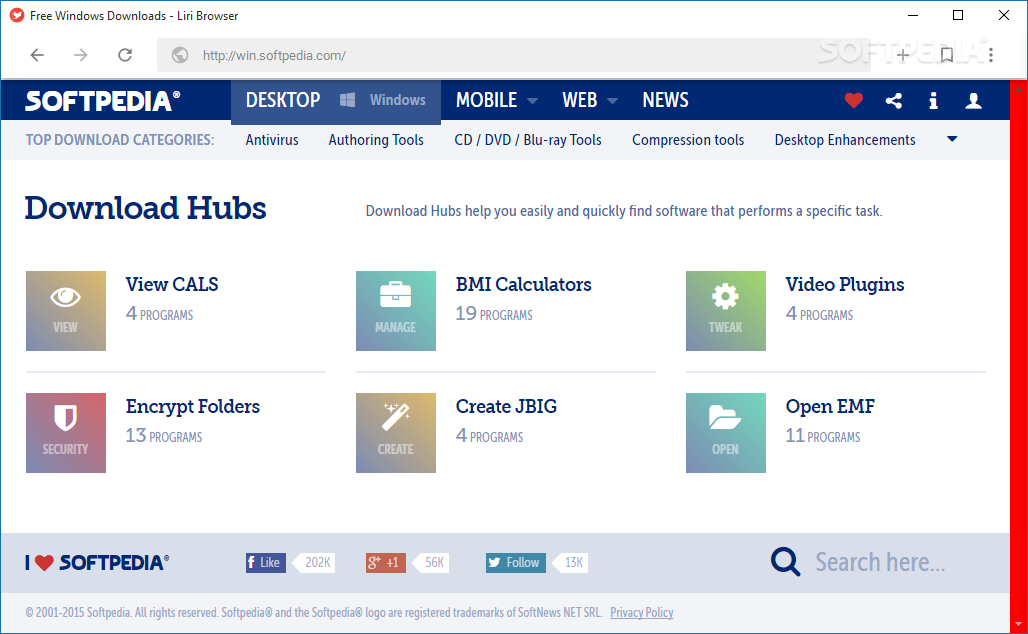Open the Video Plugins hub link
Viewport: 1028px width, 634px height.
point(844,284)
